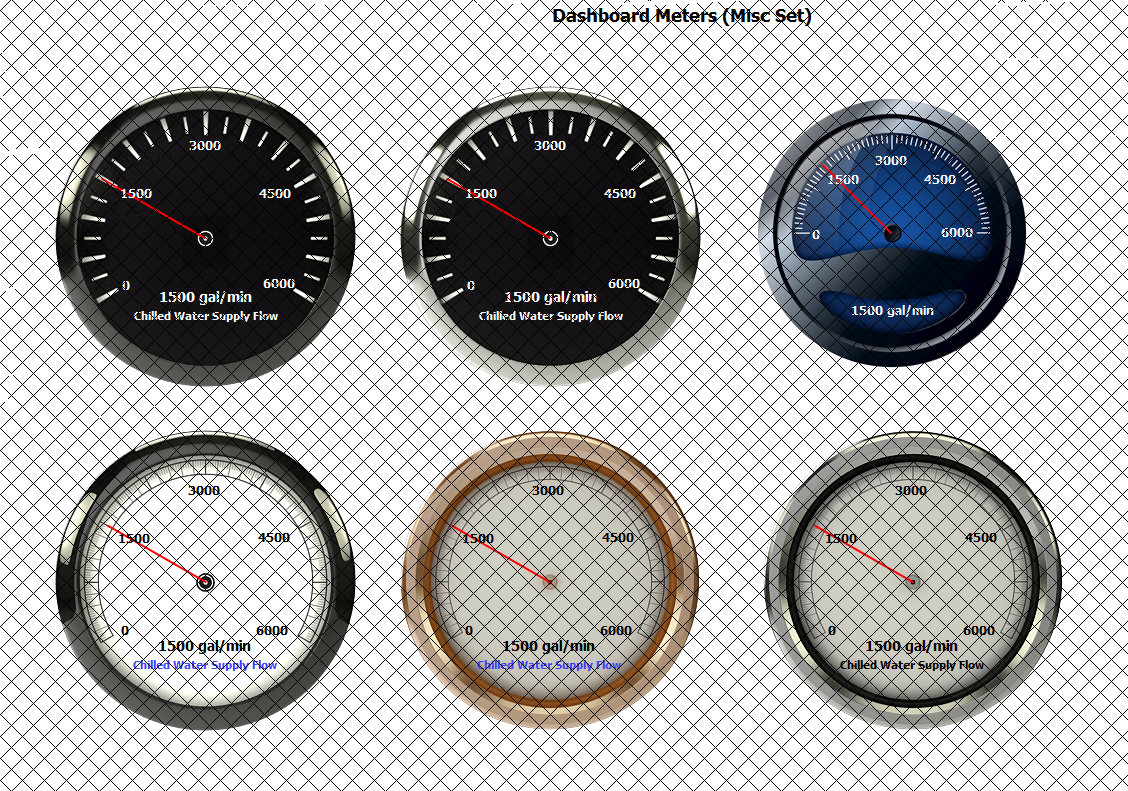This screenshot has width=1128, height=791.
Task: Click 1500 gal/min readout on top-left black gauge
Action: (206, 297)
